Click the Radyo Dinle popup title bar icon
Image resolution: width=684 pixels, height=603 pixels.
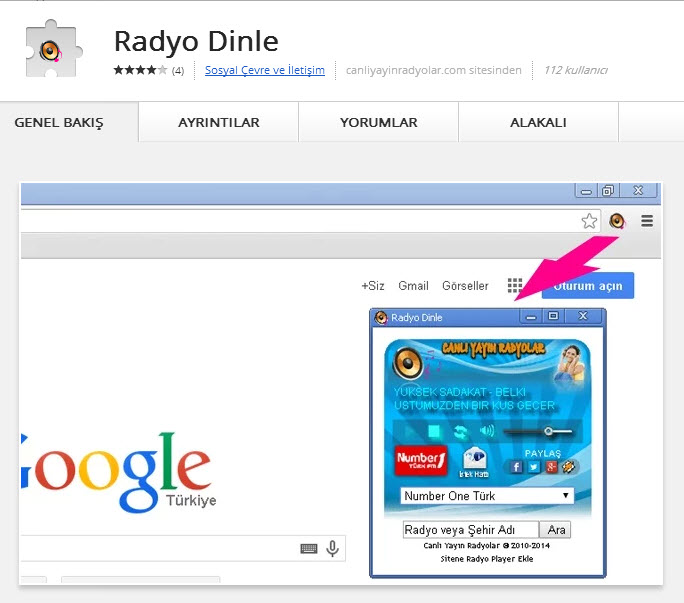pos(381,318)
